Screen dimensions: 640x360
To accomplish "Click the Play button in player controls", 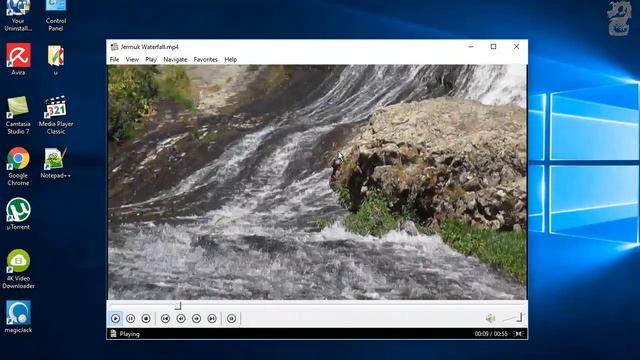I will (116, 318).
